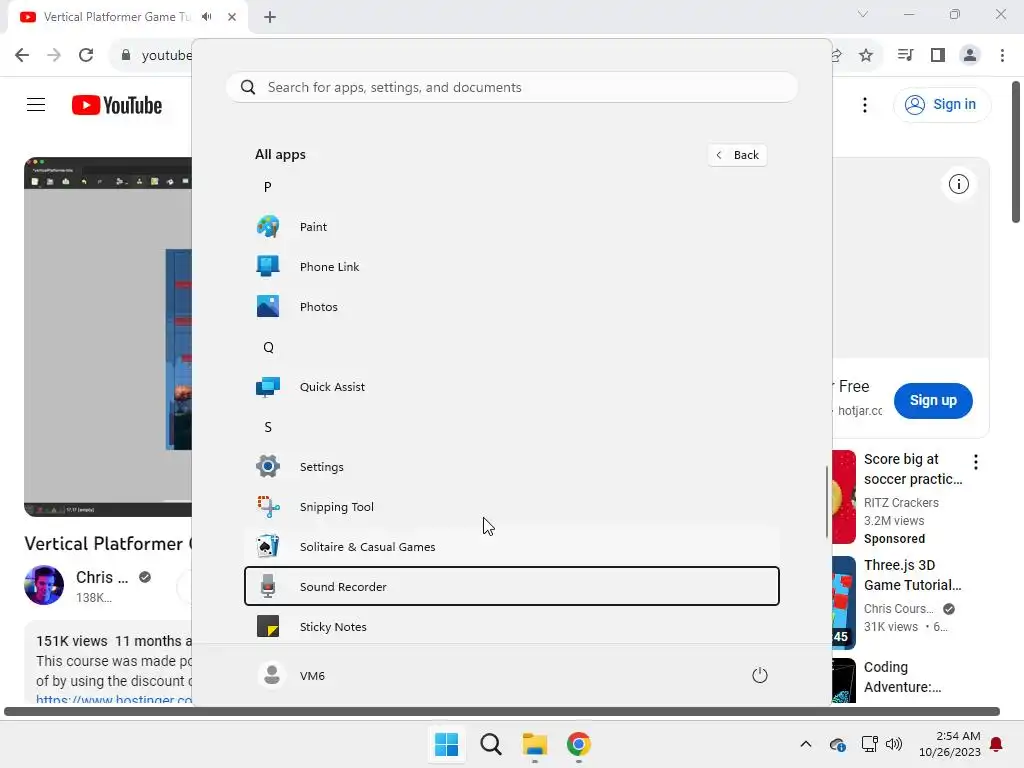Viewport: 1024px width, 768px height.
Task: Jump to letter P section header
Action: click(267, 187)
